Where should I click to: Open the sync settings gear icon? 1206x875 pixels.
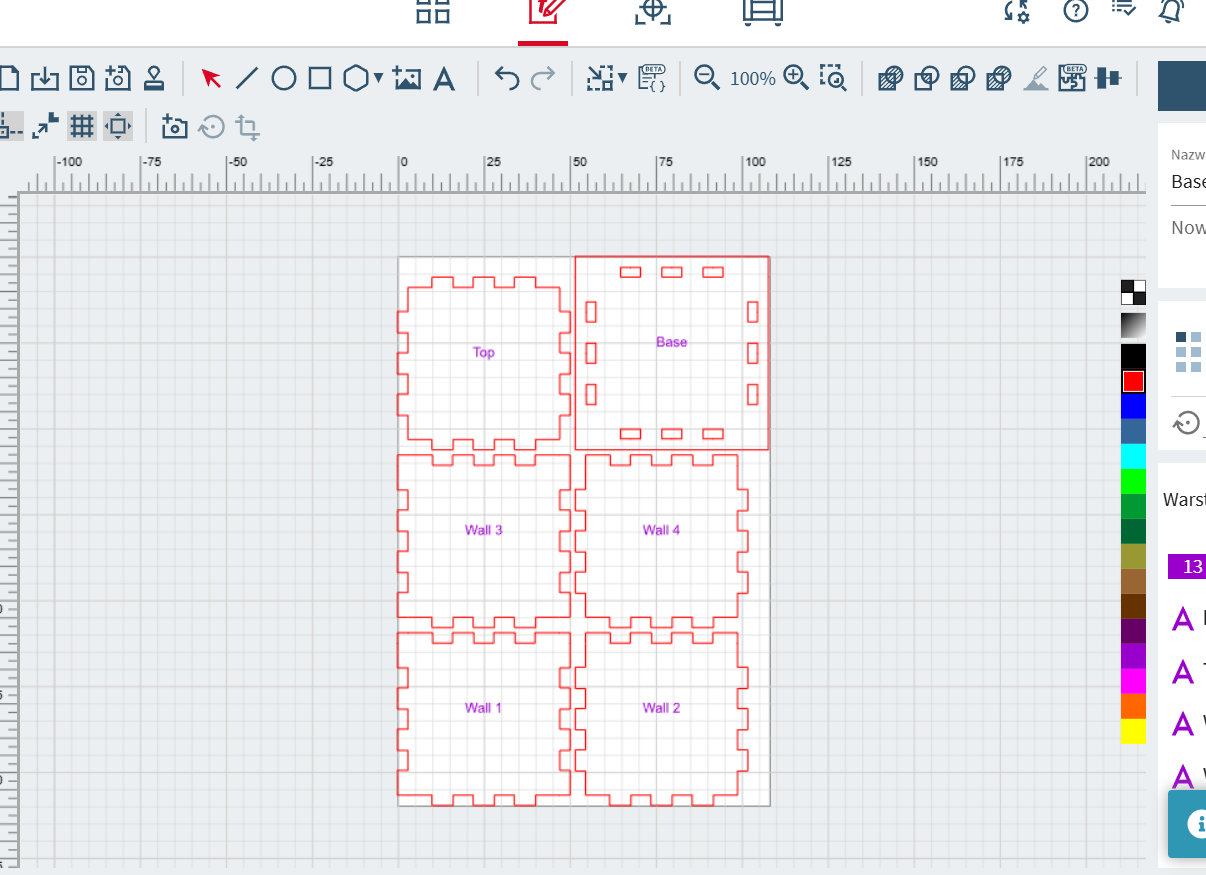[x=1017, y=11]
